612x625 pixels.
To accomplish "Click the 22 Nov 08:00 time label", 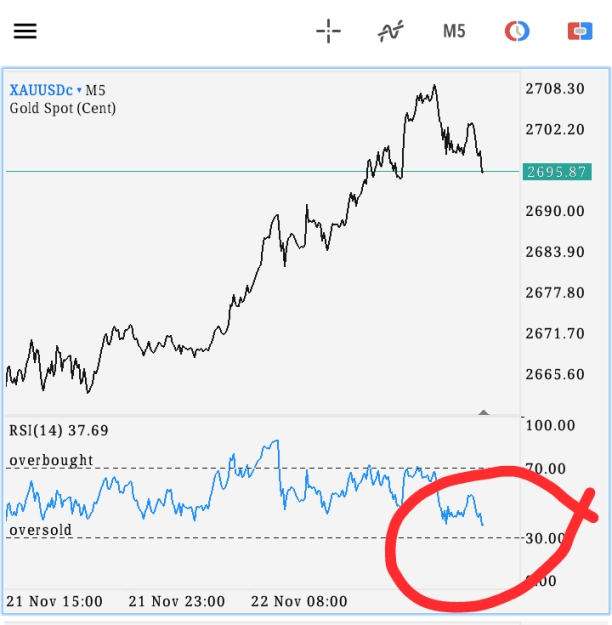I will click(x=299, y=601).
